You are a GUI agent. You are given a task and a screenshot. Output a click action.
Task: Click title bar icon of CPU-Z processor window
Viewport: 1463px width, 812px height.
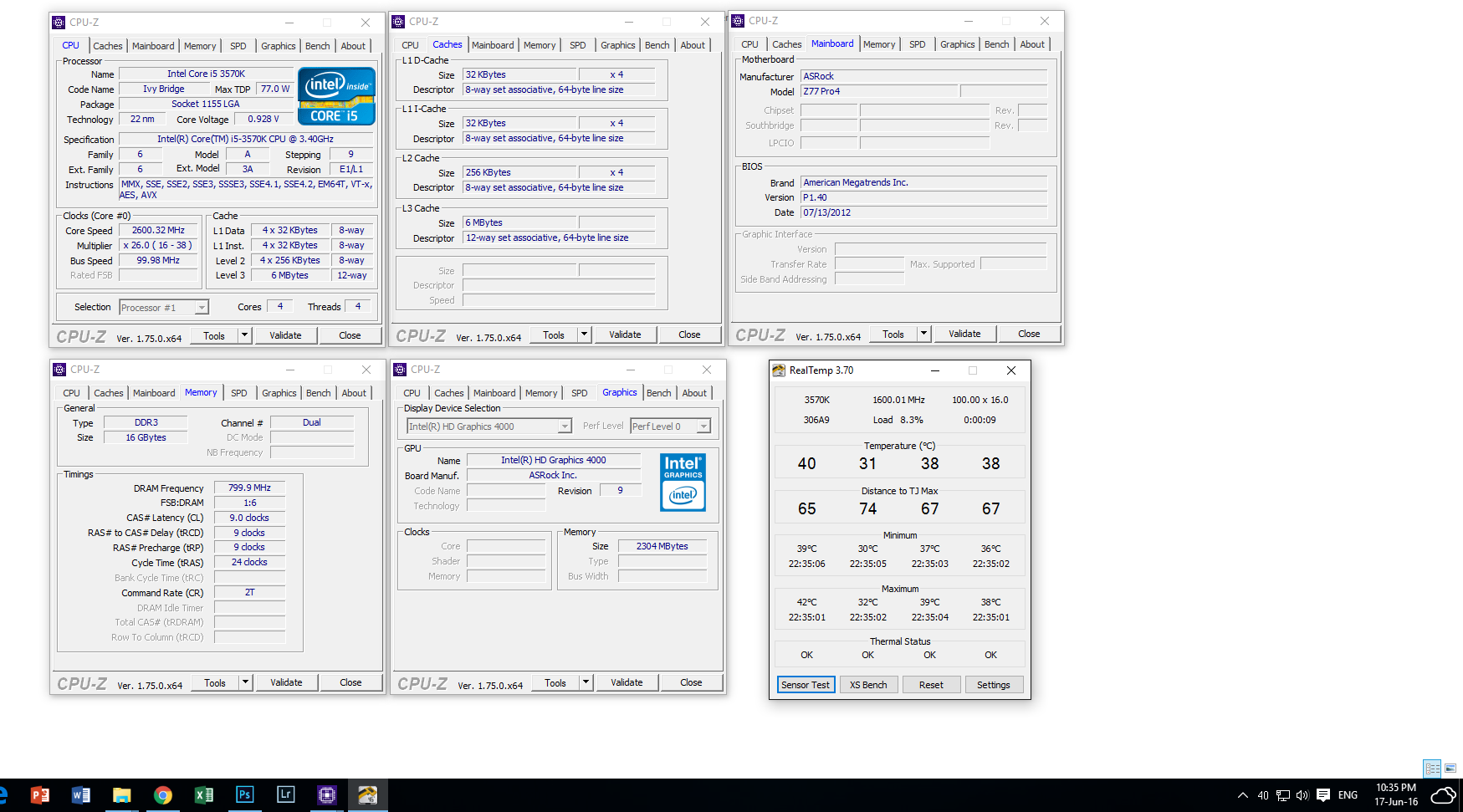pyautogui.click(x=59, y=23)
